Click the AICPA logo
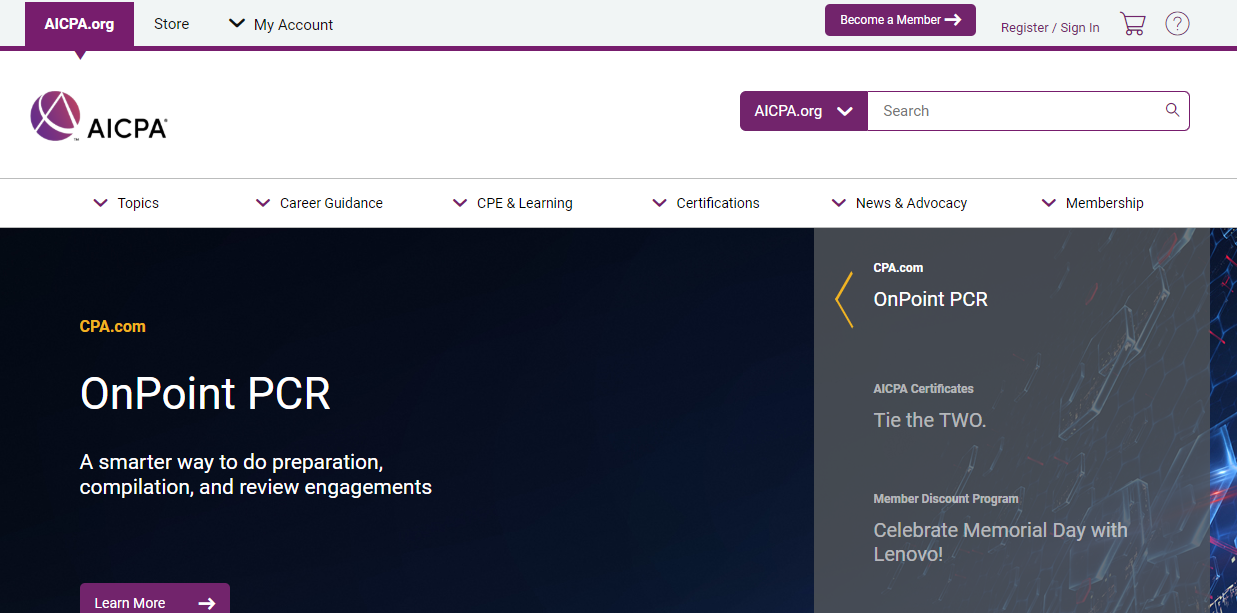 point(98,115)
